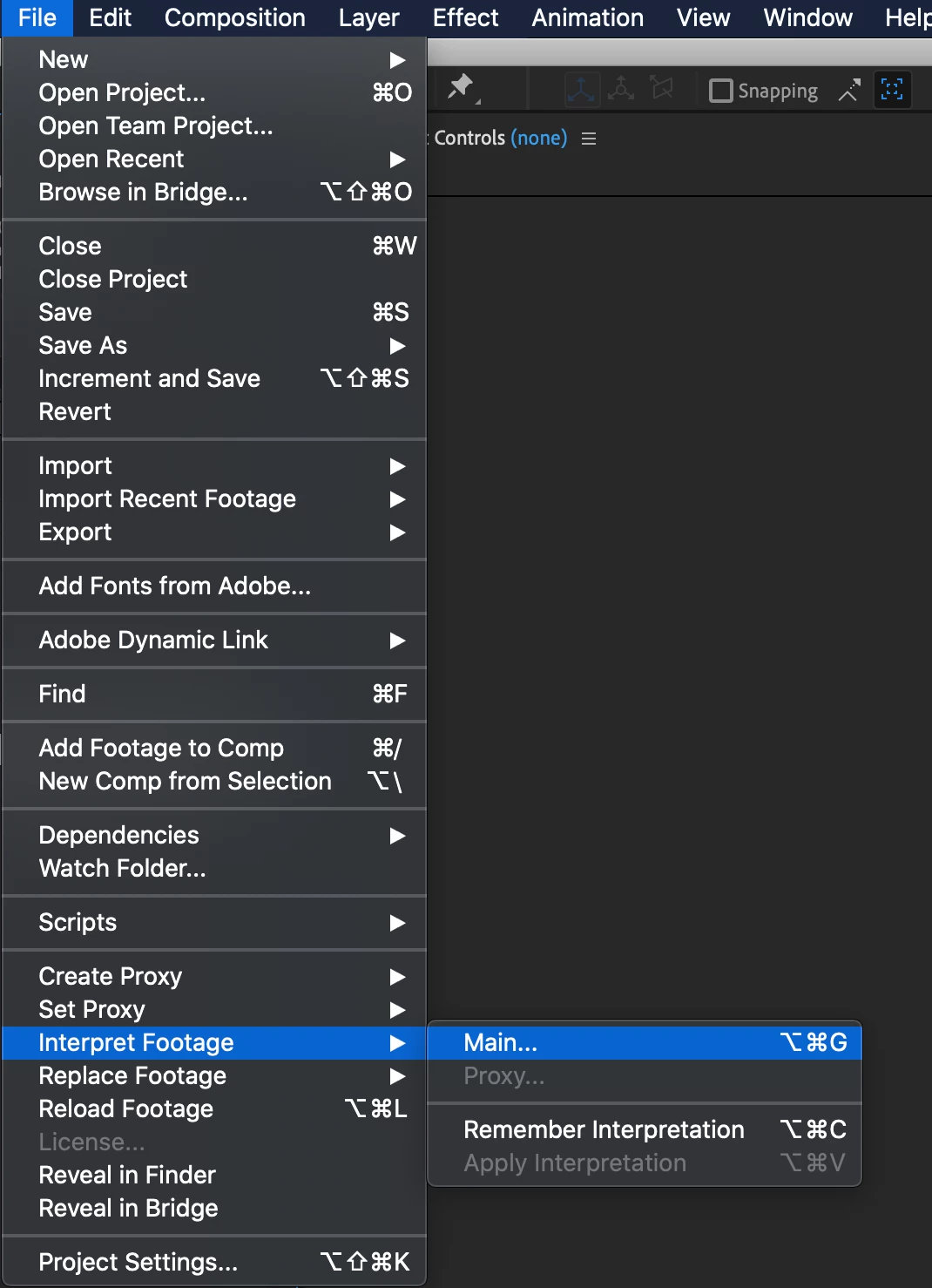The width and height of the screenshot is (932, 1288).
Task: Select the View Axis mode icon
Action: point(662,89)
